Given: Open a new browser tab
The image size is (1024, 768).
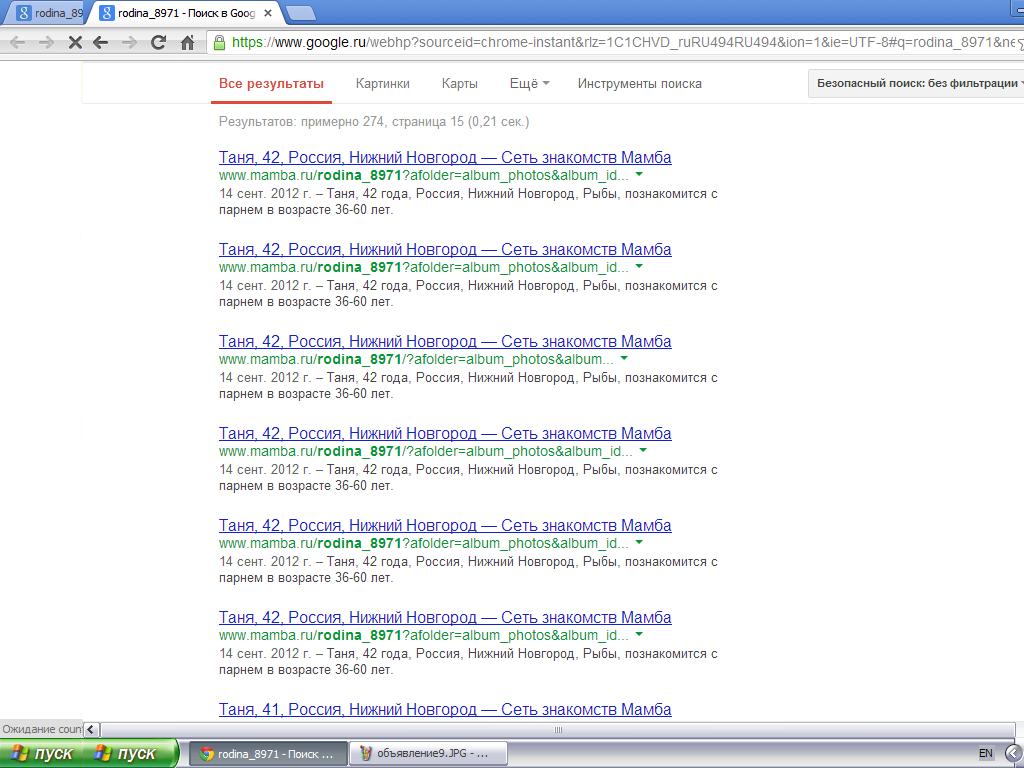Looking at the screenshot, I should tap(300, 13).
